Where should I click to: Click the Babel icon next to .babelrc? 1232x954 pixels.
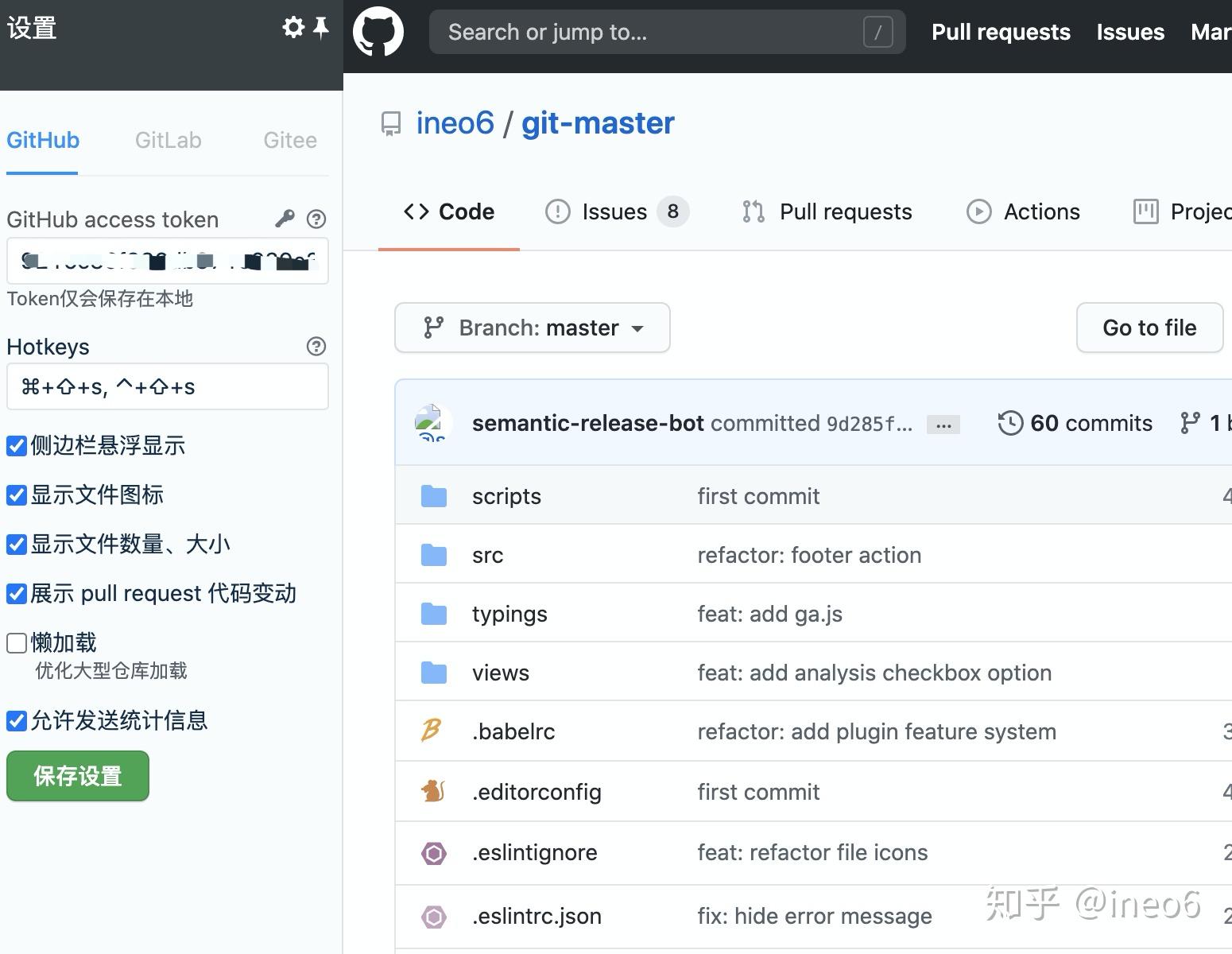[x=430, y=731]
